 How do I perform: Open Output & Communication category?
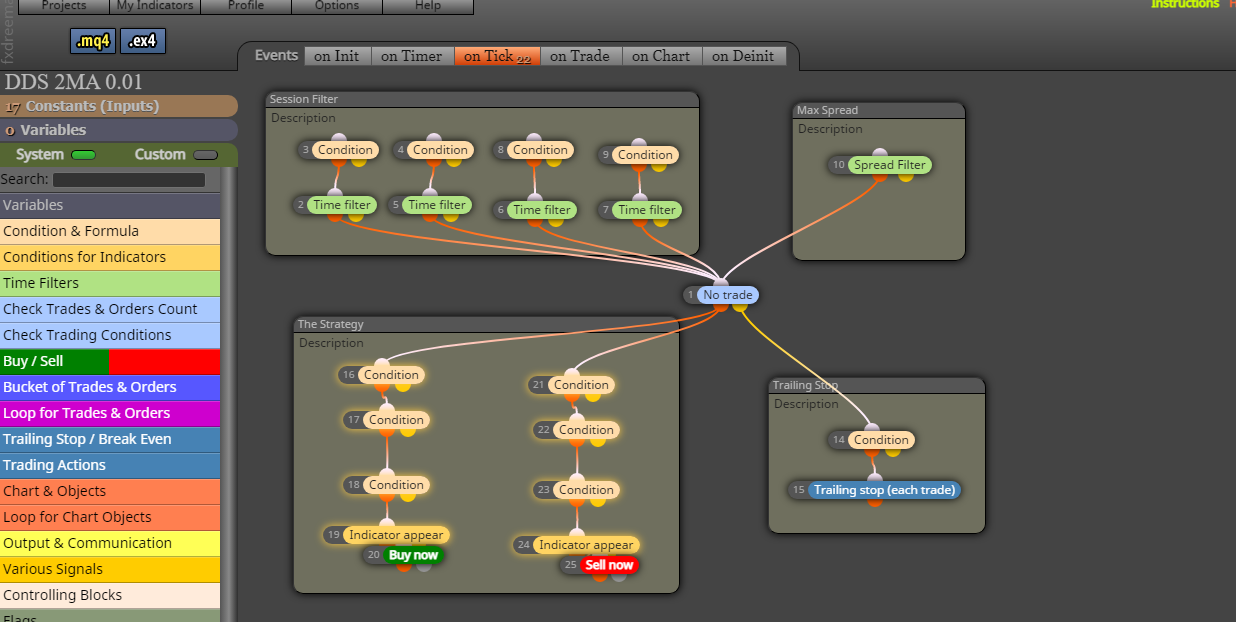coord(110,543)
